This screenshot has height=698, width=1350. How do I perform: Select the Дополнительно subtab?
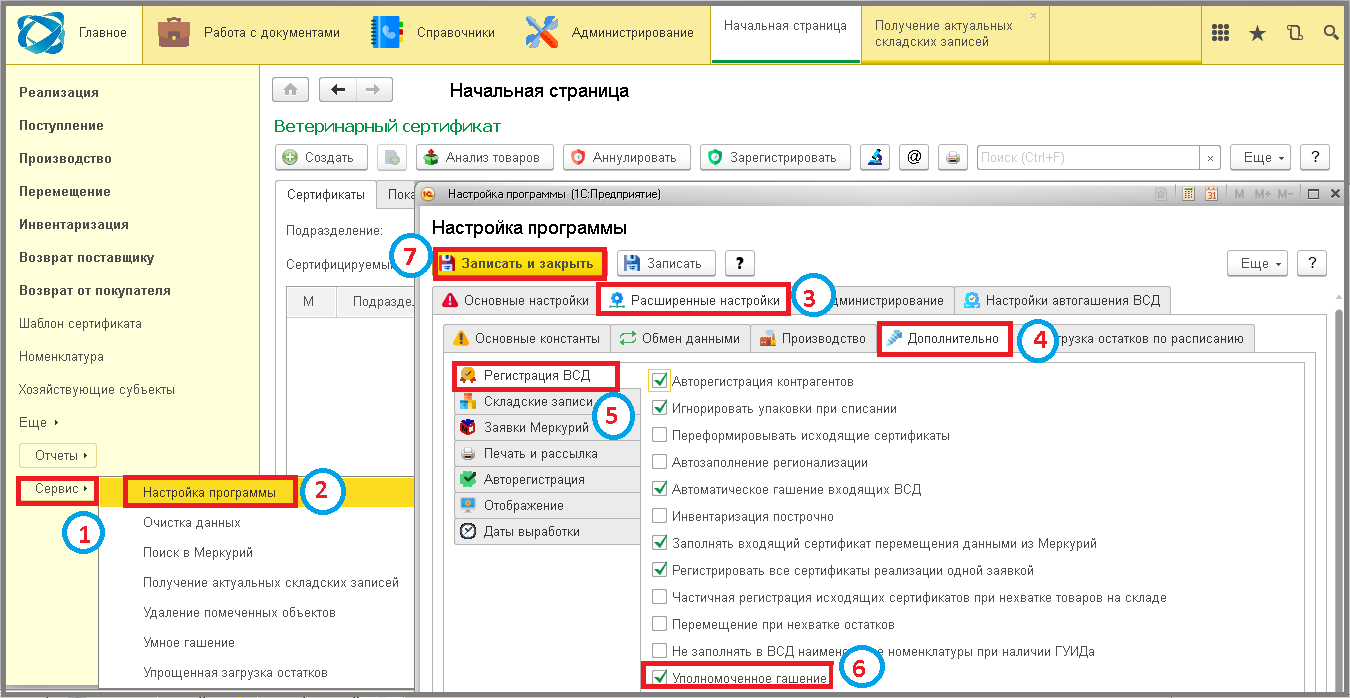(944, 338)
